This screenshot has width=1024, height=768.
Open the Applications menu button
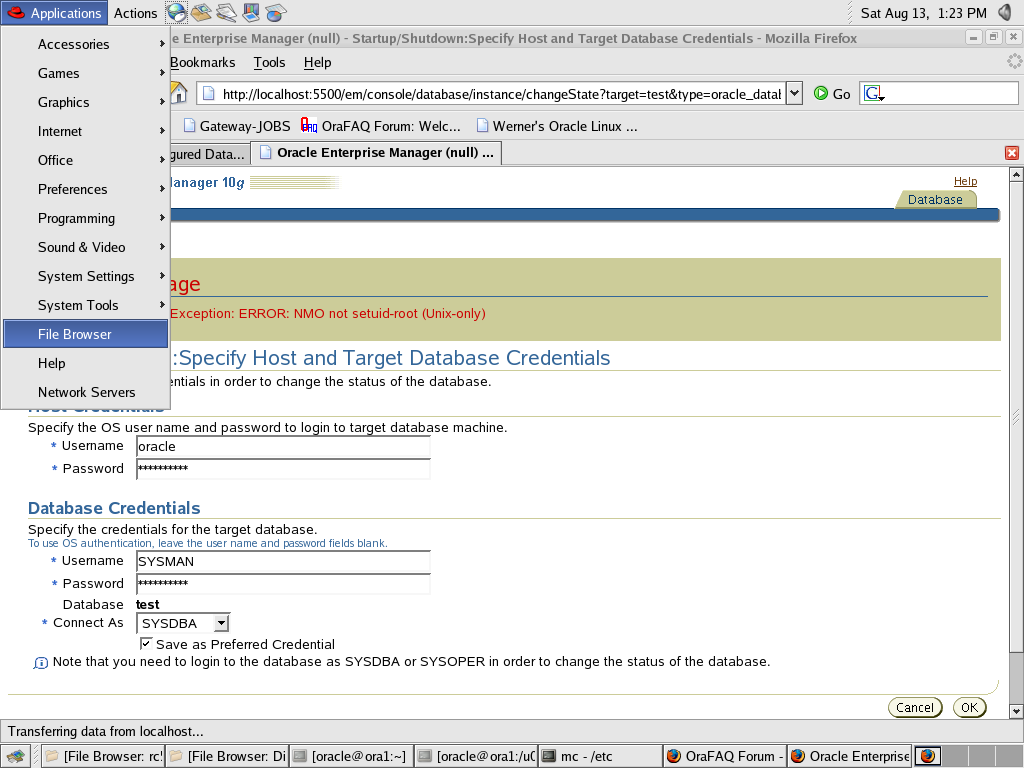54,13
